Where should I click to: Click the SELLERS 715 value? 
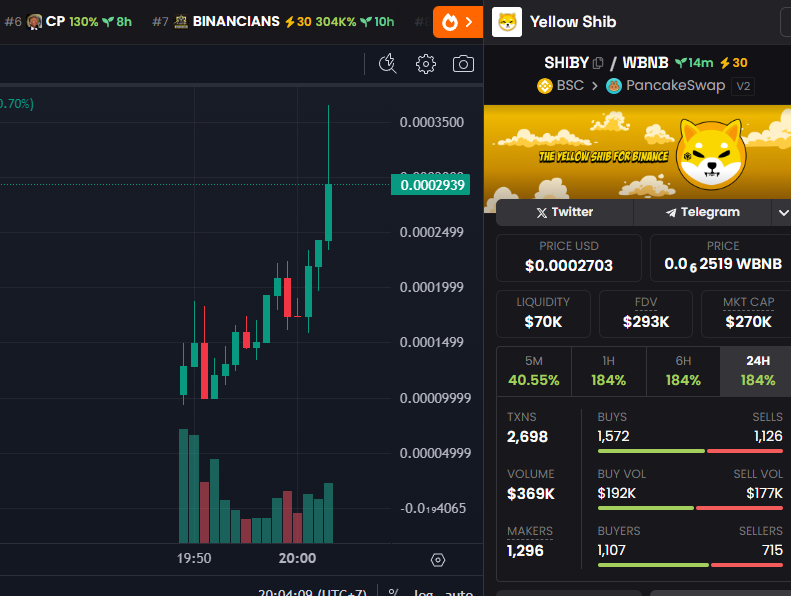772,550
